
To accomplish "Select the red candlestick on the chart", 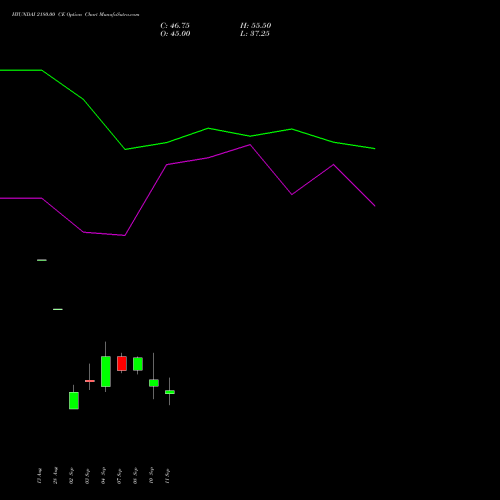I will [122, 363].
